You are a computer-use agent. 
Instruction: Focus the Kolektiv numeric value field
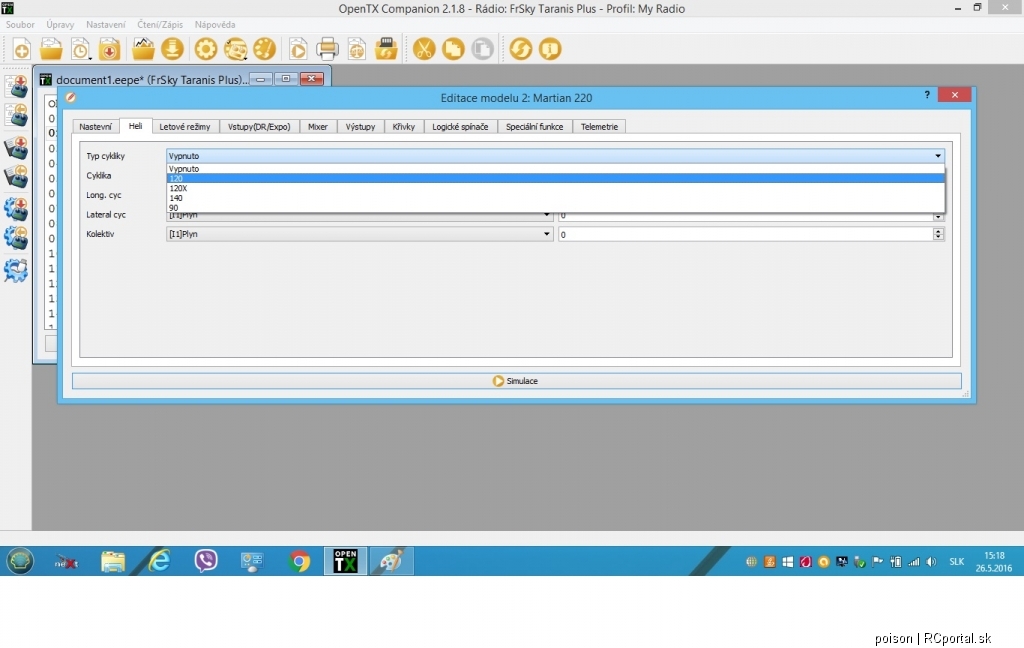(x=746, y=234)
